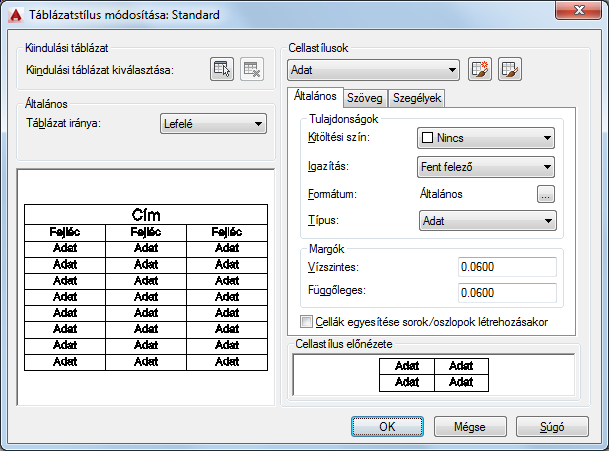The width and height of the screenshot is (609, 451).
Task: Open help with the Súgó button
Action: point(552,427)
